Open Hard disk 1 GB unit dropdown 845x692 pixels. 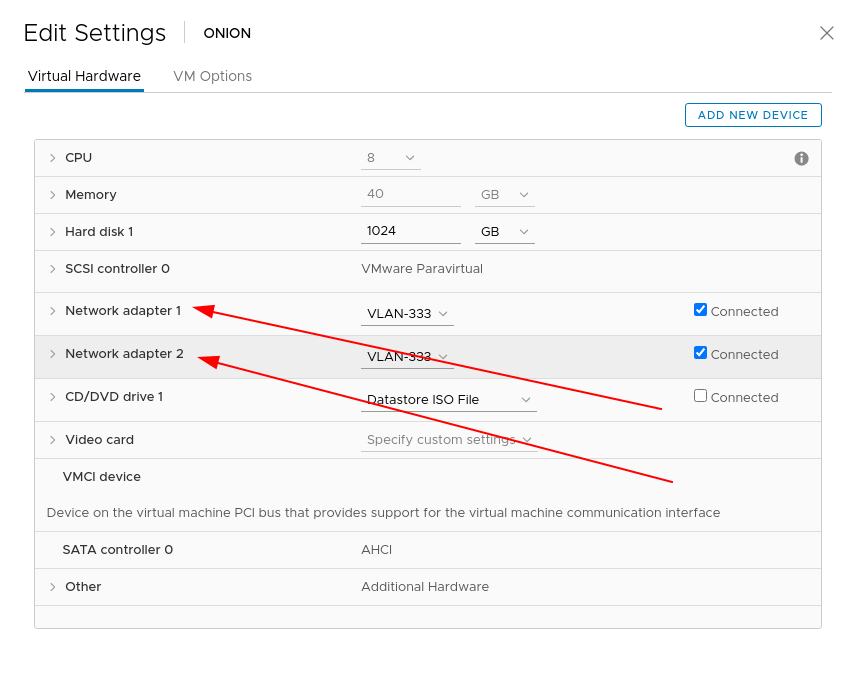(x=504, y=232)
